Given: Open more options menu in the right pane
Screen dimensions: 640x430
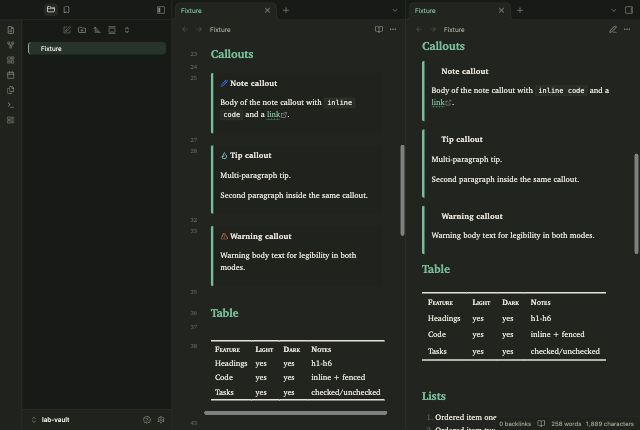Looking at the screenshot, I should point(627,29).
